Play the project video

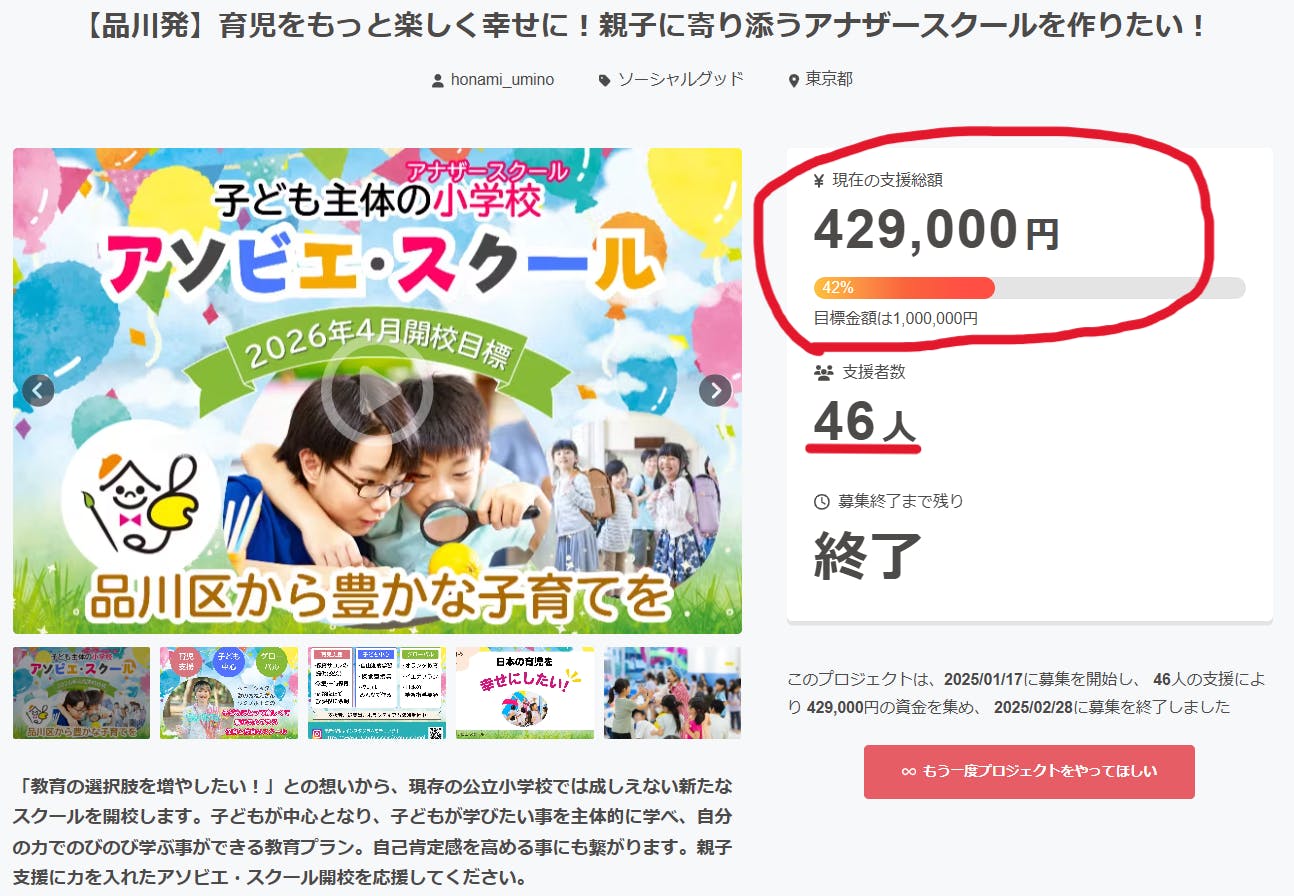point(377,391)
